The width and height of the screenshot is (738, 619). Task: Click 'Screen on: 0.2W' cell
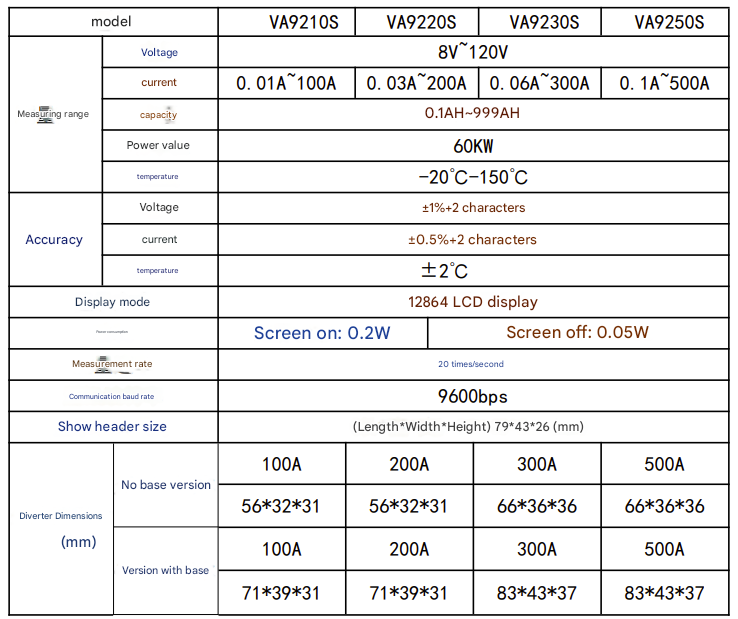pyautogui.click(x=322, y=333)
